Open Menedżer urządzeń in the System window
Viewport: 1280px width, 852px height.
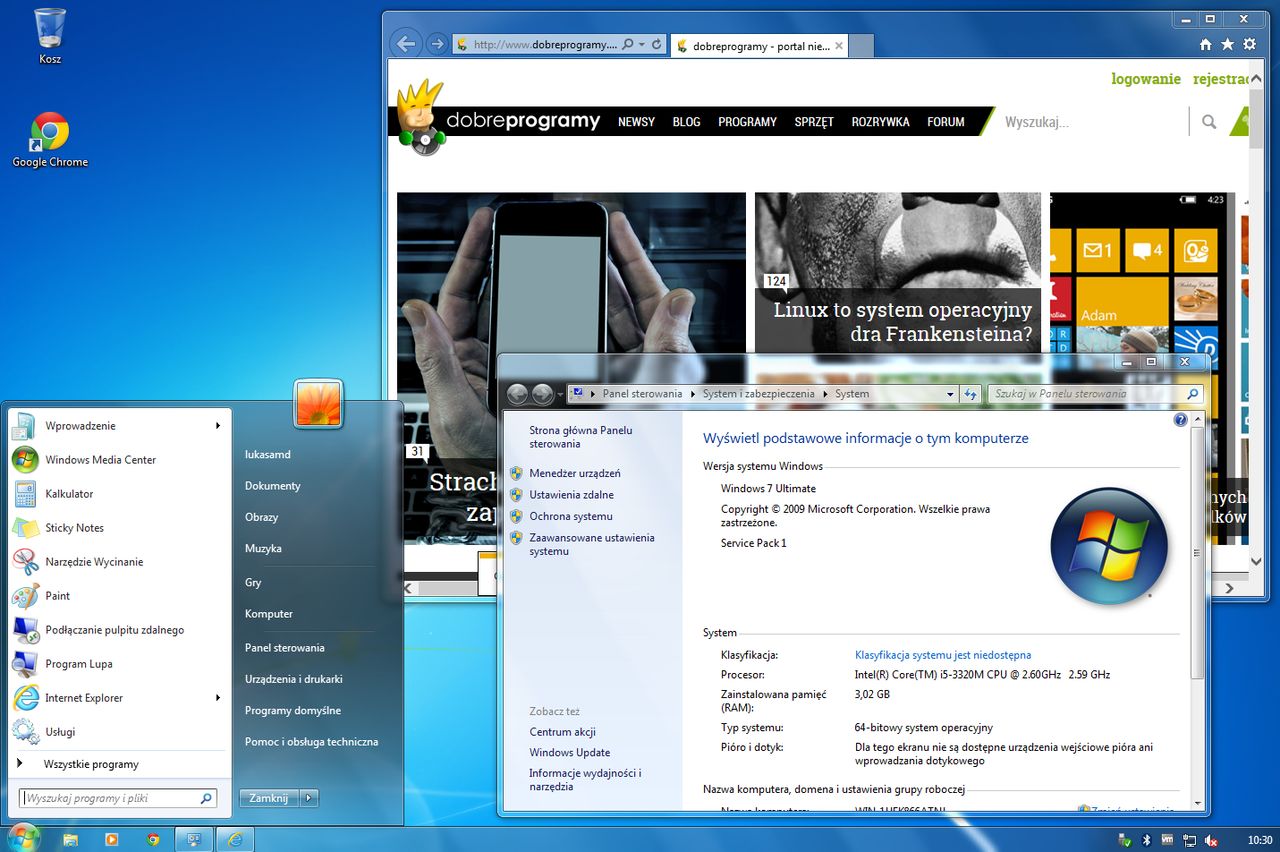click(575, 473)
